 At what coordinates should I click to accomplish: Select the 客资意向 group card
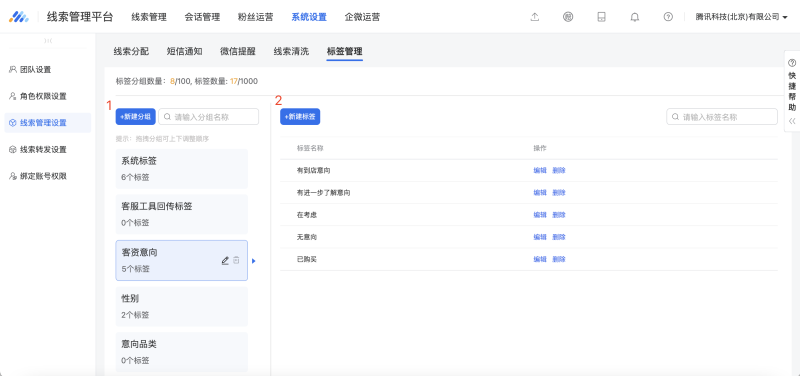point(182,260)
